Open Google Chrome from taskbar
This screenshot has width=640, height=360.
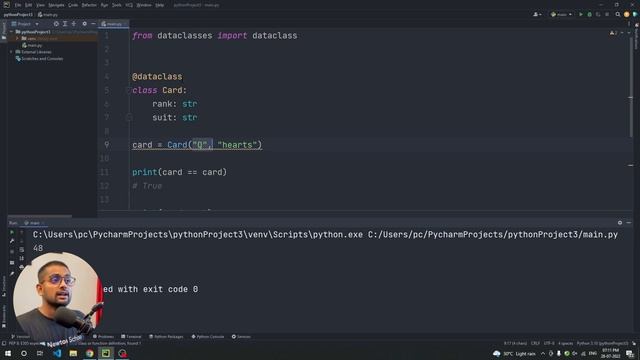tap(90, 353)
